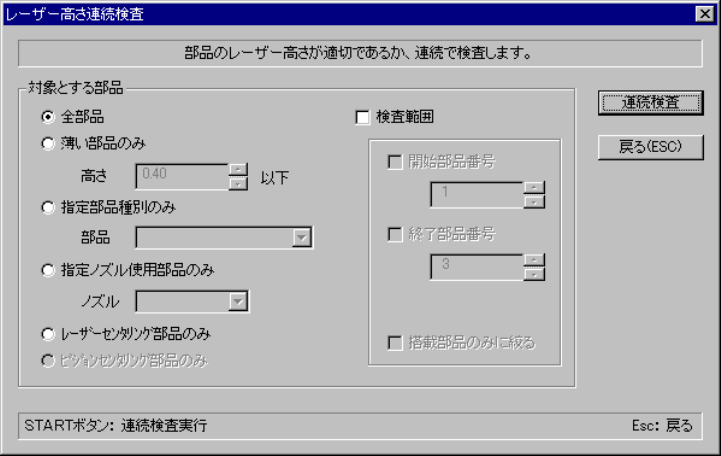721x456 pixels.
Task: Close the レーザー高さ連続検査 dialog window
Action: (x=704, y=14)
